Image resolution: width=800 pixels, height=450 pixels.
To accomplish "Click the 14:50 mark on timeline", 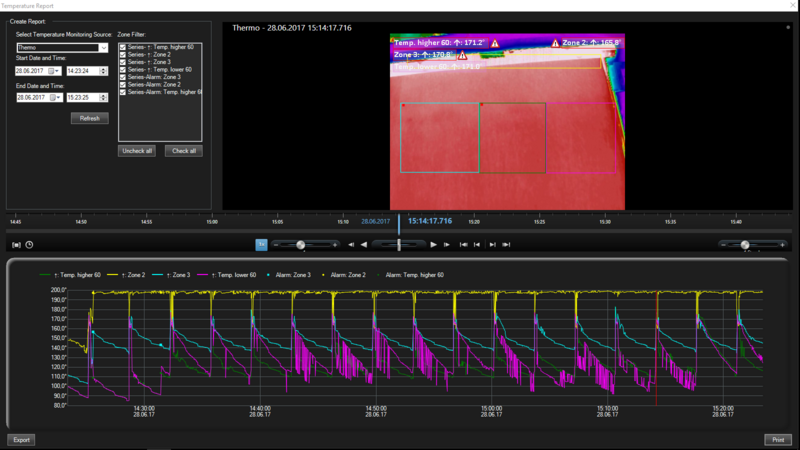I will click(81, 222).
